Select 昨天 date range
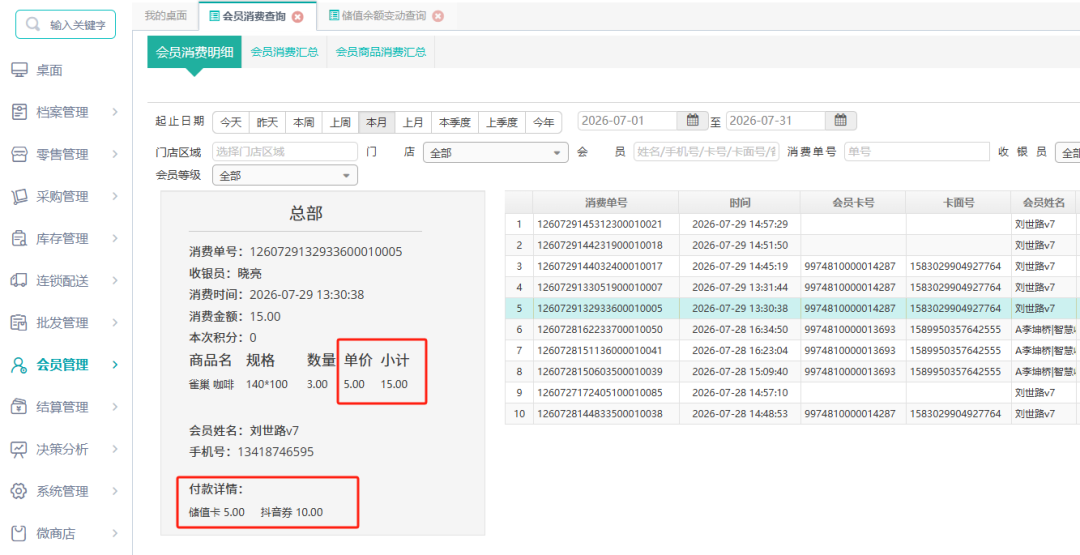Viewport: 1080px width, 555px height. click(267, 122)
